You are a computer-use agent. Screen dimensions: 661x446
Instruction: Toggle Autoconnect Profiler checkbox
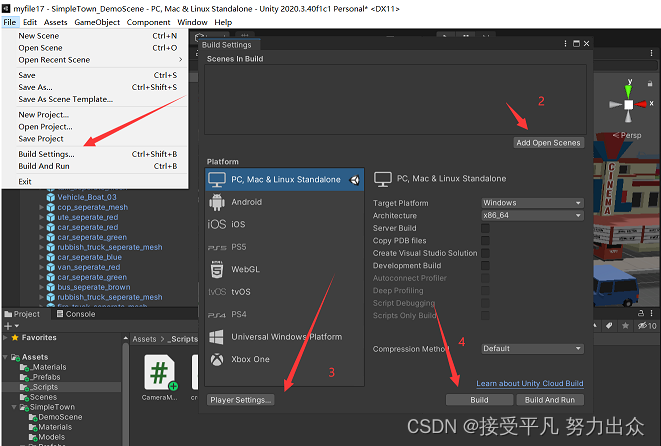point(485,278)
